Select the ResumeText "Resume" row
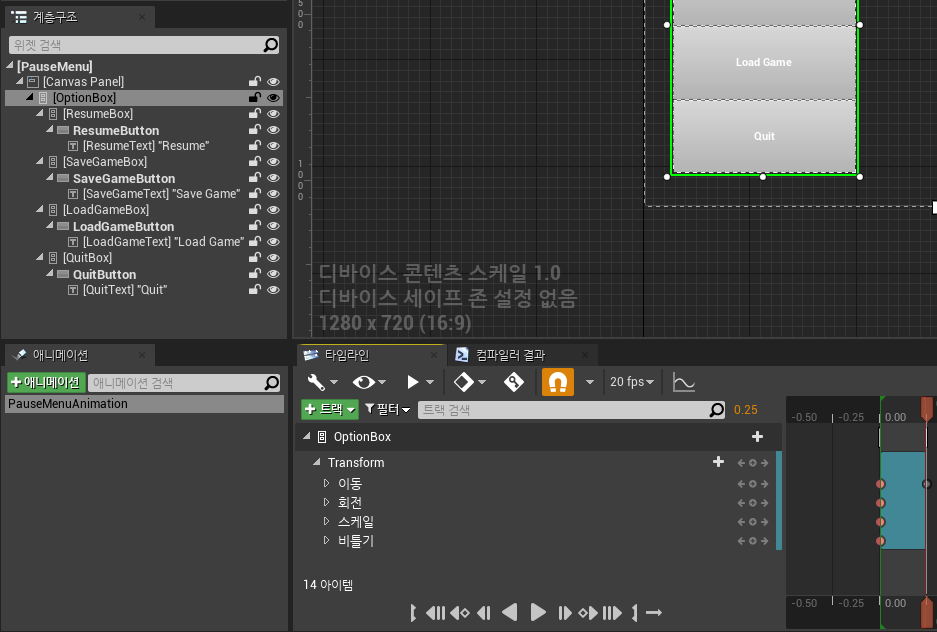 tap(146, 146)
